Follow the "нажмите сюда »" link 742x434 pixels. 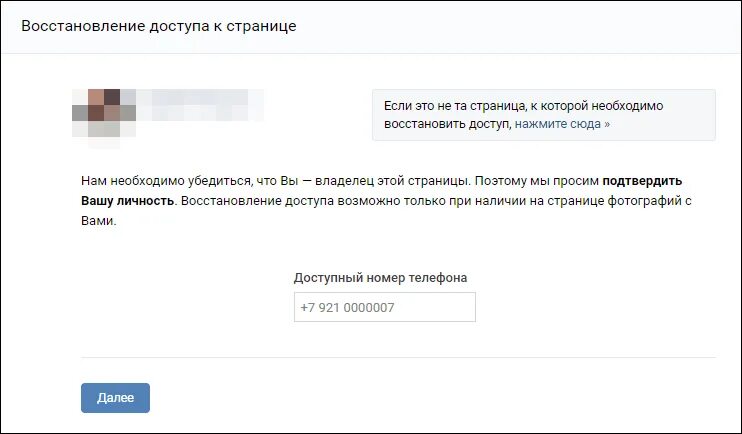562,125
